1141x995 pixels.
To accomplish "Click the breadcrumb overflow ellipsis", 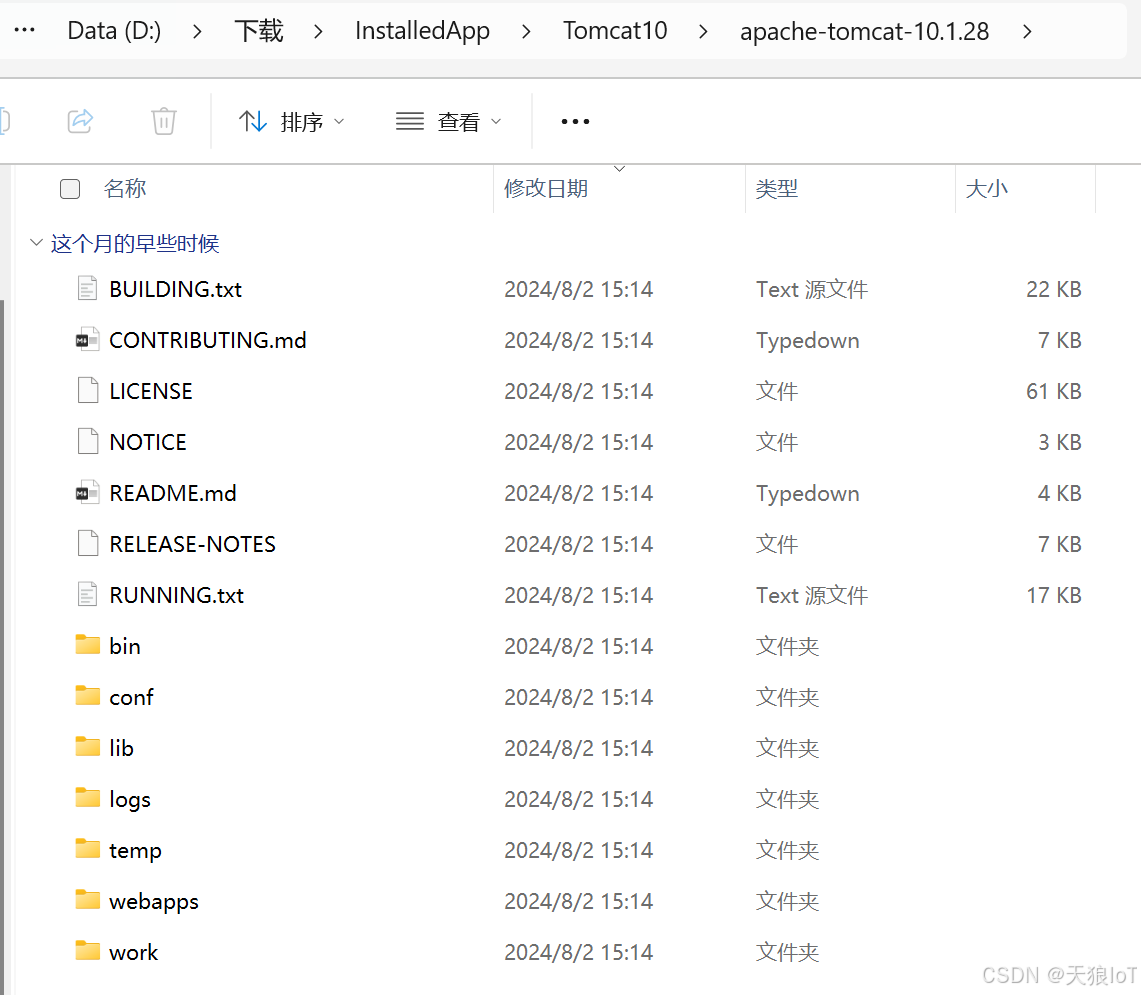I will pos(25,31).
